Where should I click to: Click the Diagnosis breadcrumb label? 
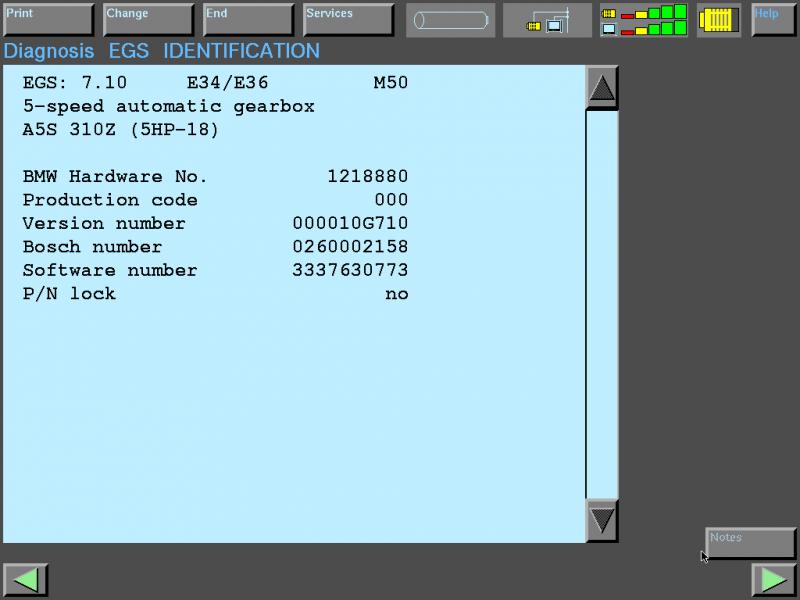(49, 51)
